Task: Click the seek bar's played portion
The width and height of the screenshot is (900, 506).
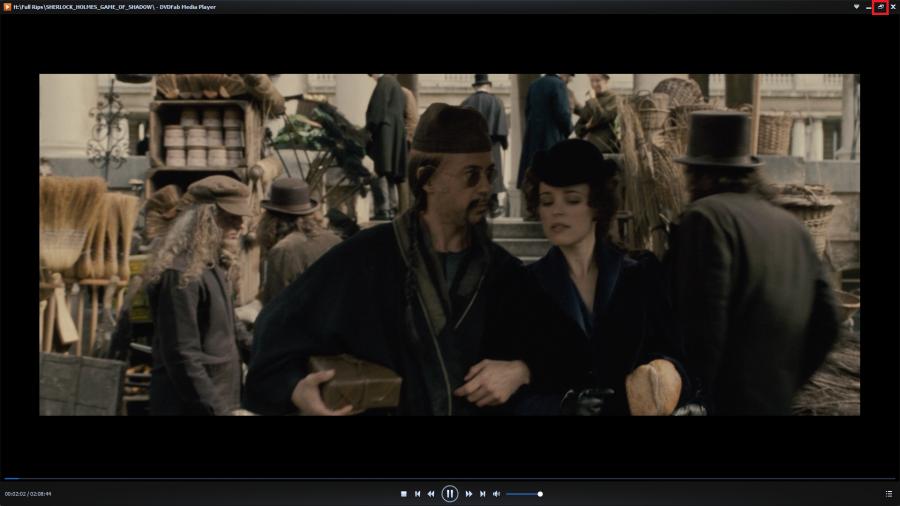Action: [8, 479]
